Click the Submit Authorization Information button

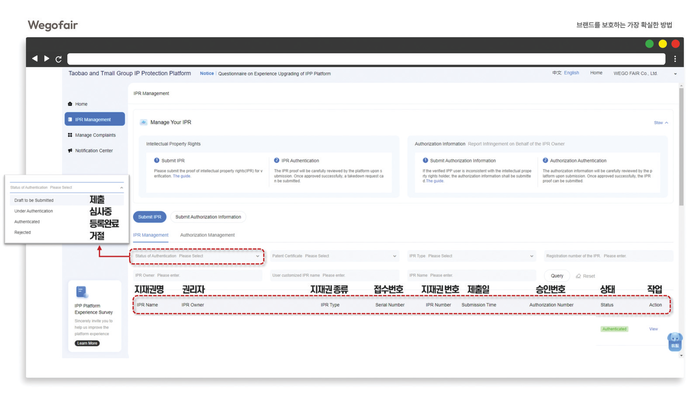[208, 217]
